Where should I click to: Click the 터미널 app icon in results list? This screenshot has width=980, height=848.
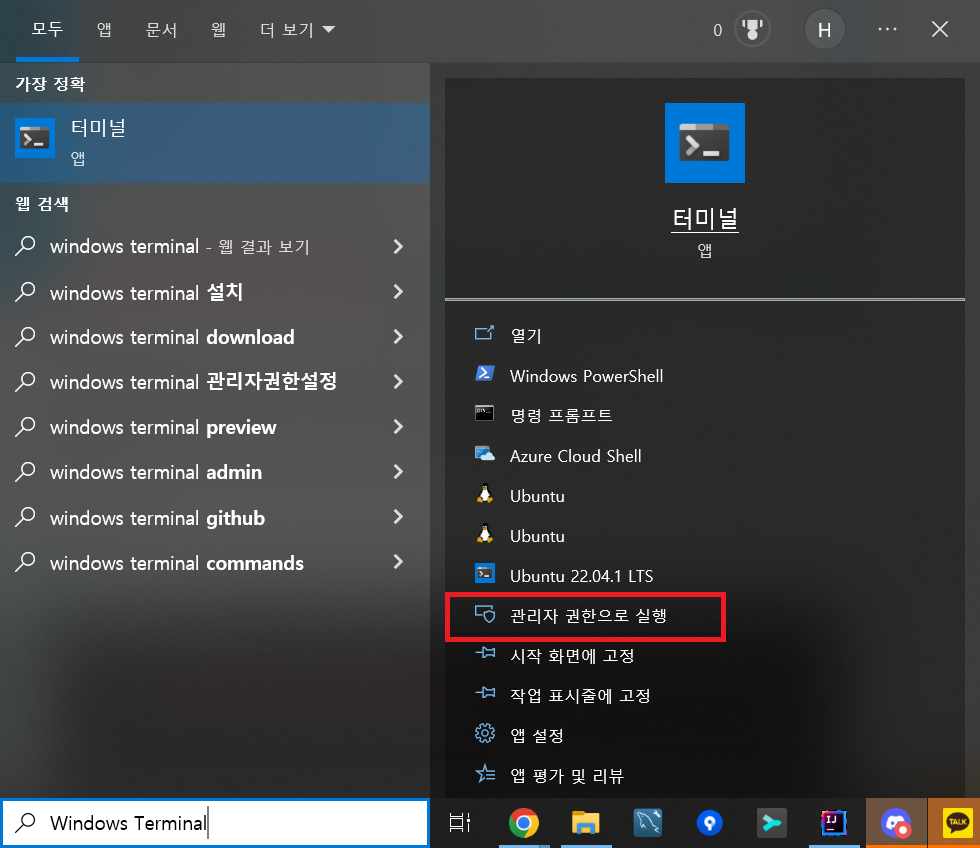point(34,138)
